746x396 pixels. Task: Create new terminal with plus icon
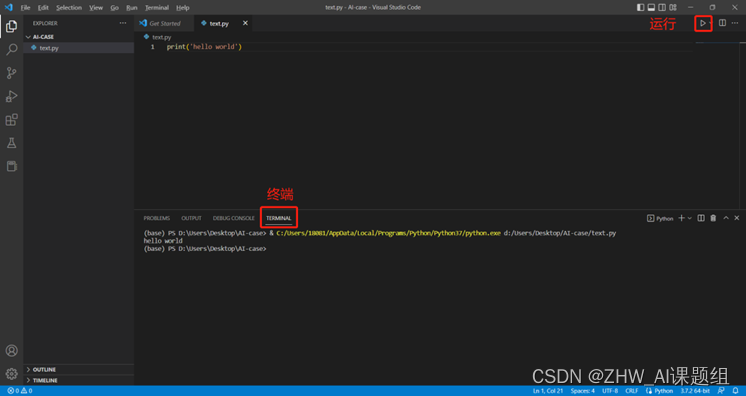point(681,218)
